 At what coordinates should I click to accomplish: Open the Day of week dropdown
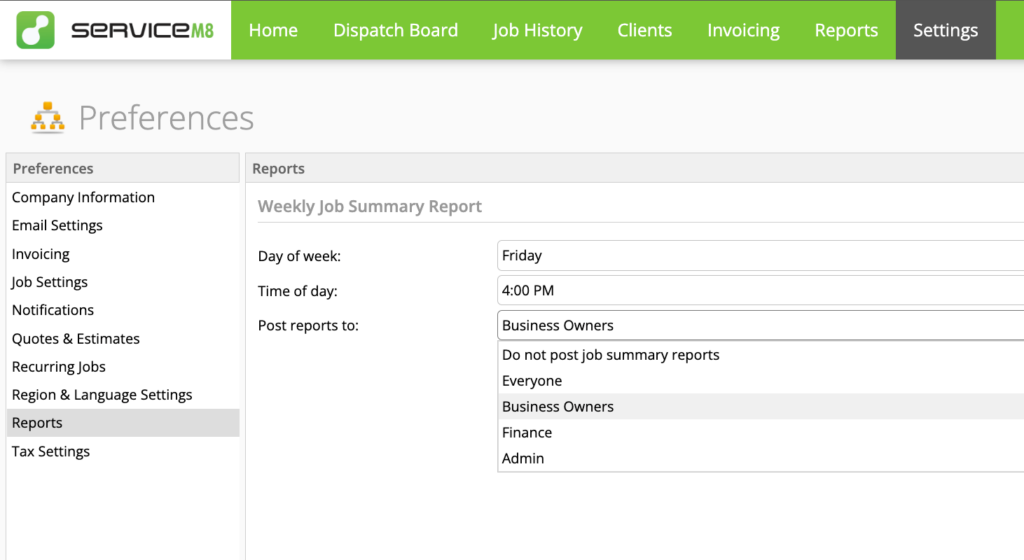(x=760, y=255)
